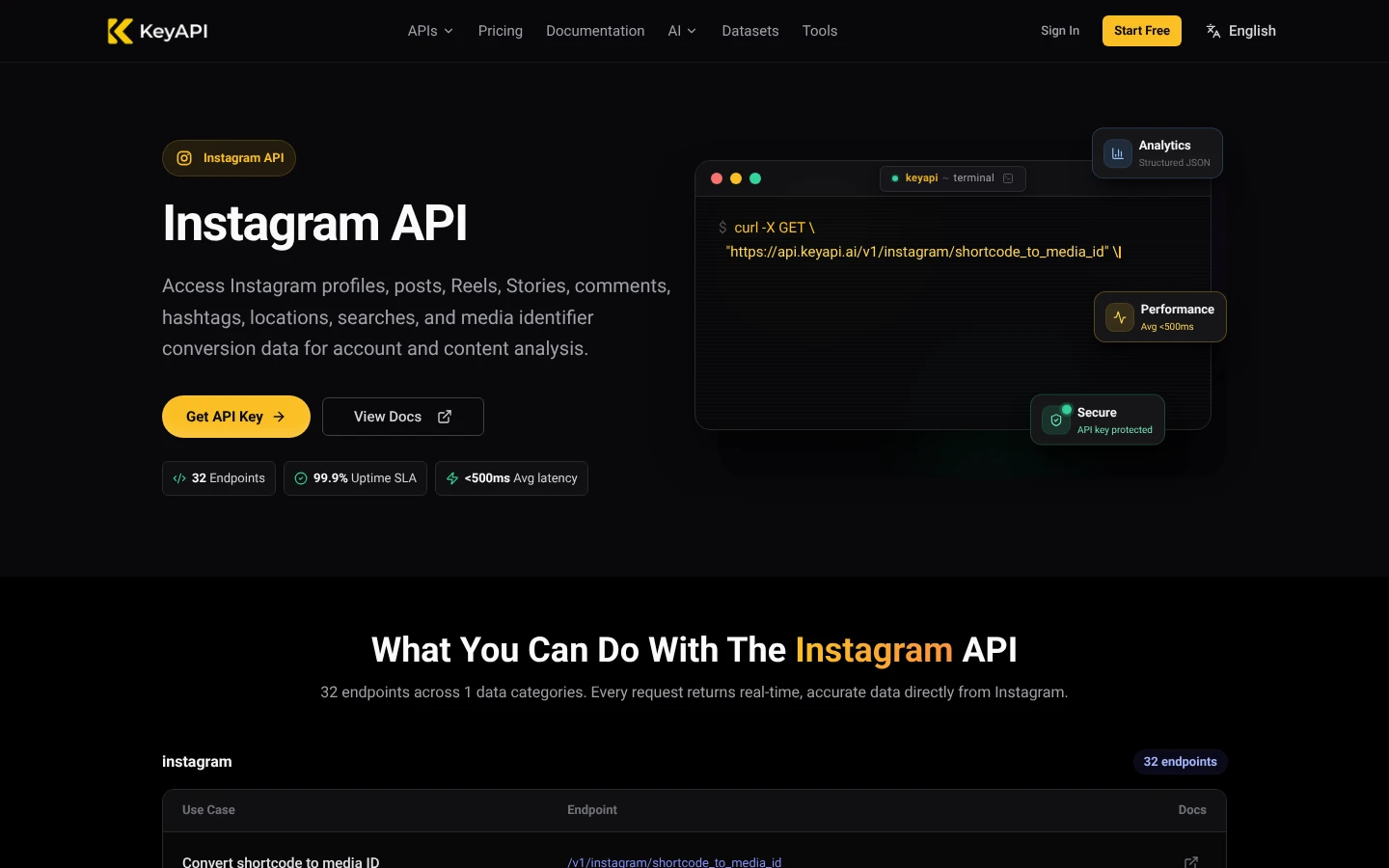Click the 99.9% Uptime SLA stat chip
Image resolution: width=1389 pixels, height=868 pixels.
click(355, 478)
